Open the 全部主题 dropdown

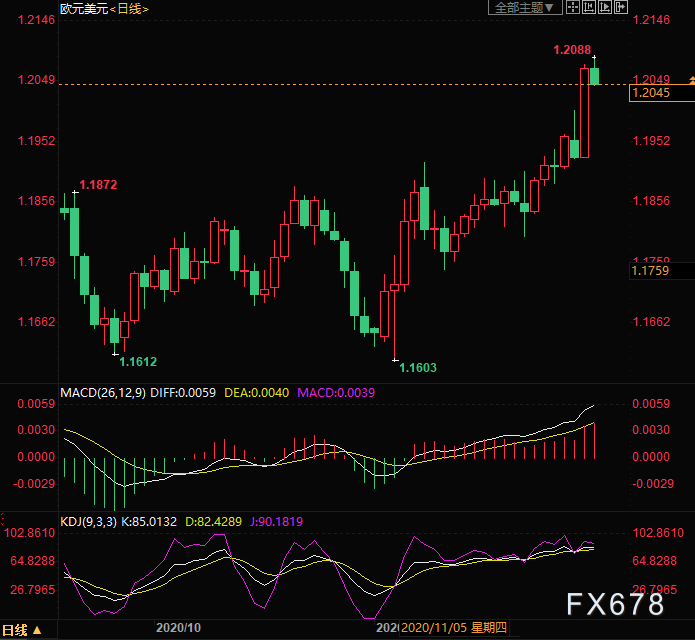pos(522,8)
